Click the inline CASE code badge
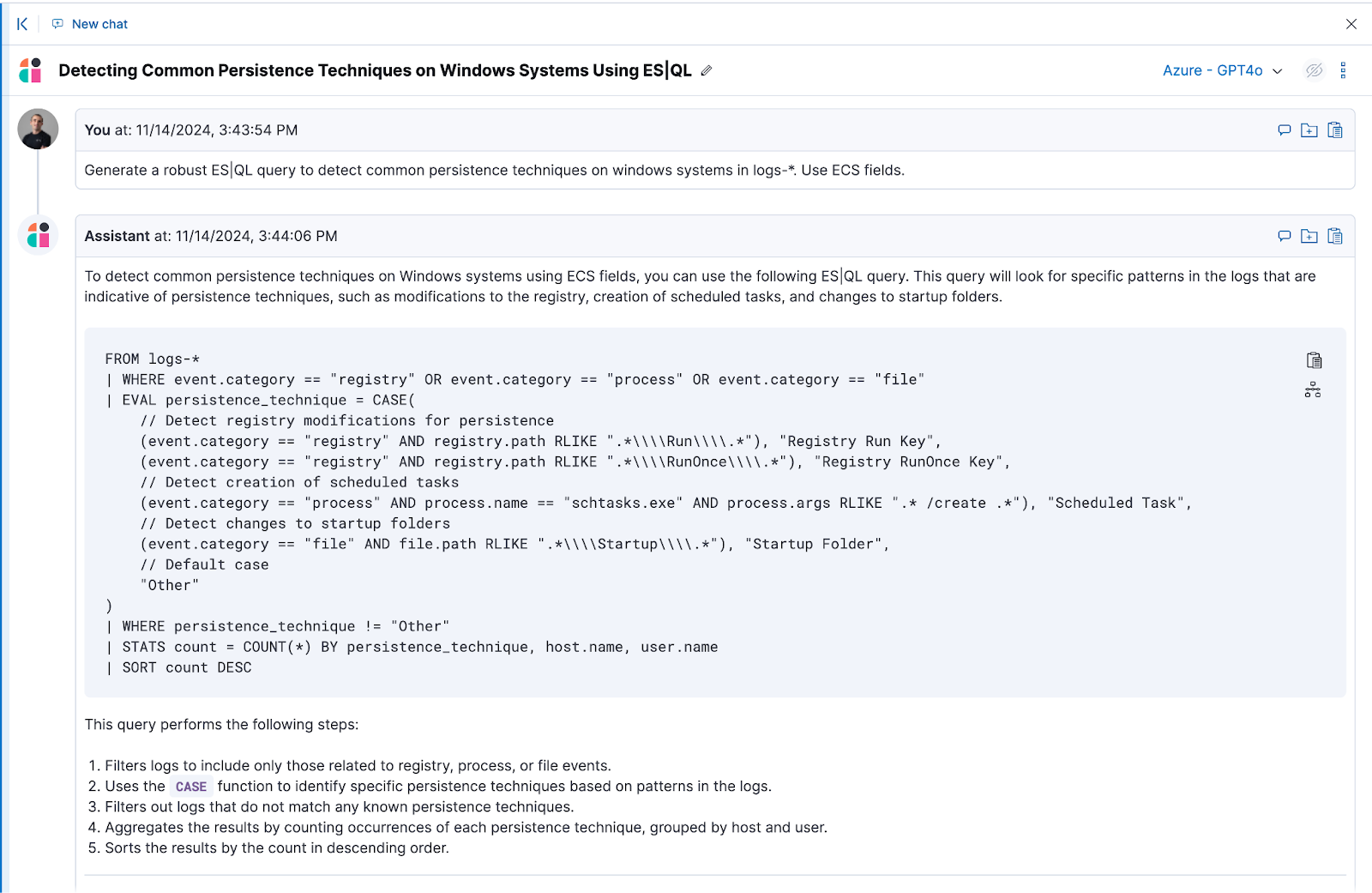 click(191, 787)
